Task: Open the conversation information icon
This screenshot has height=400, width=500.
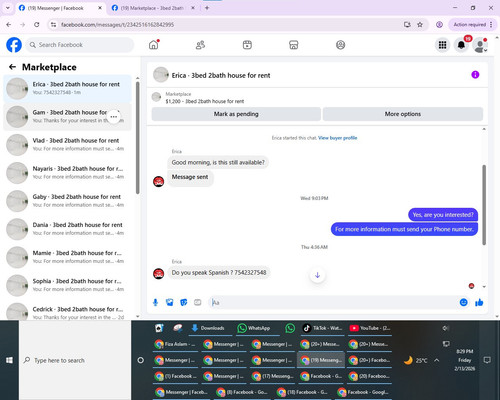Action: (x=475, y=75)
